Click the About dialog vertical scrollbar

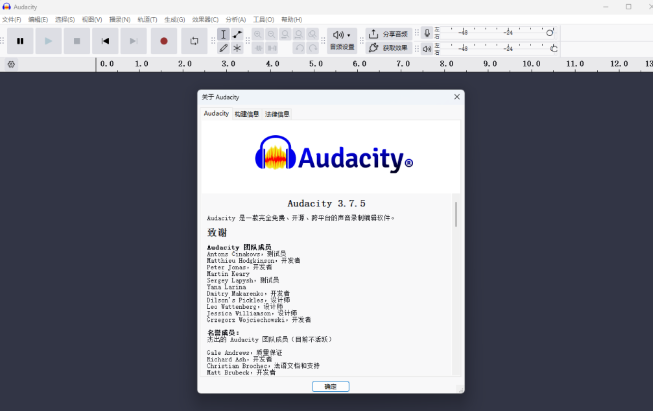[456, 215]
